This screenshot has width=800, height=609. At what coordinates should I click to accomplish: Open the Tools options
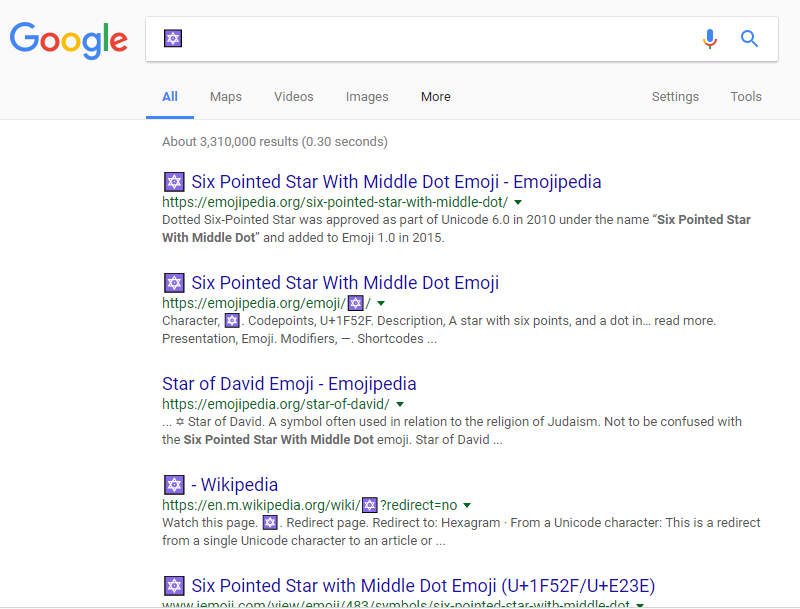point(746,97)
